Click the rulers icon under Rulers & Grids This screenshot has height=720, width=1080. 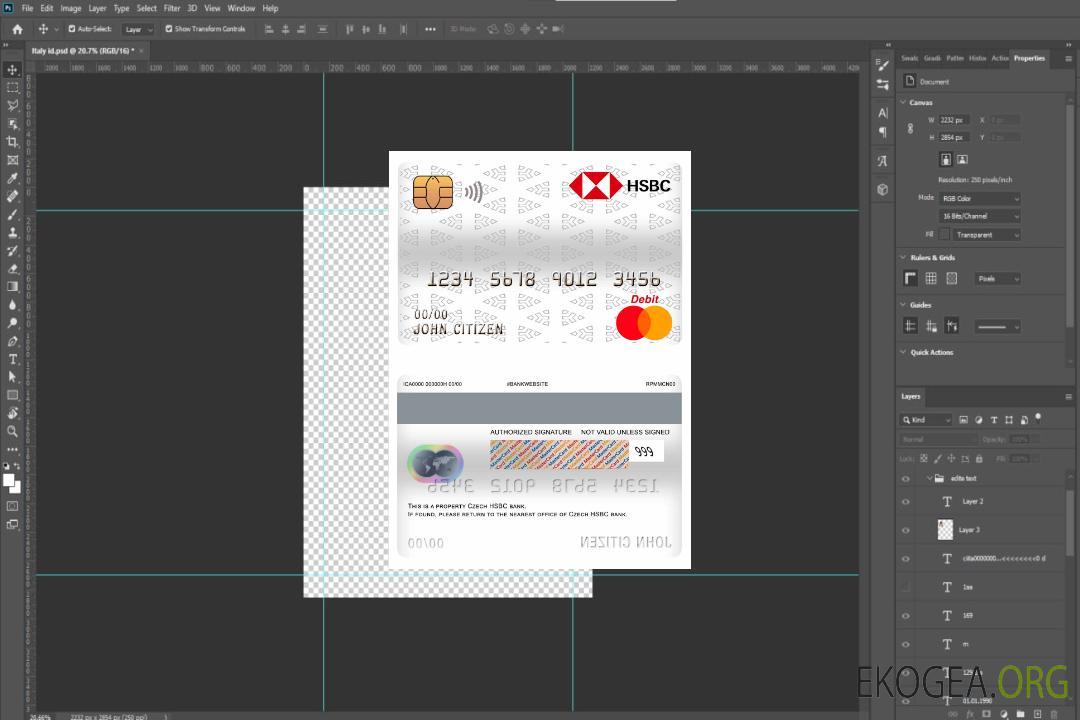point(910,279)
